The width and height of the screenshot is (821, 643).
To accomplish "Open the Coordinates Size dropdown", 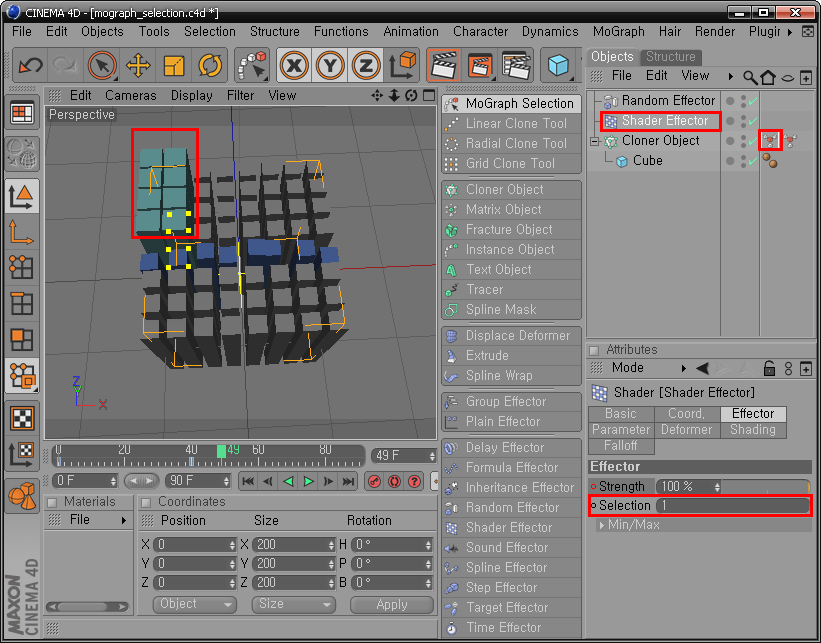I will 293,604.
